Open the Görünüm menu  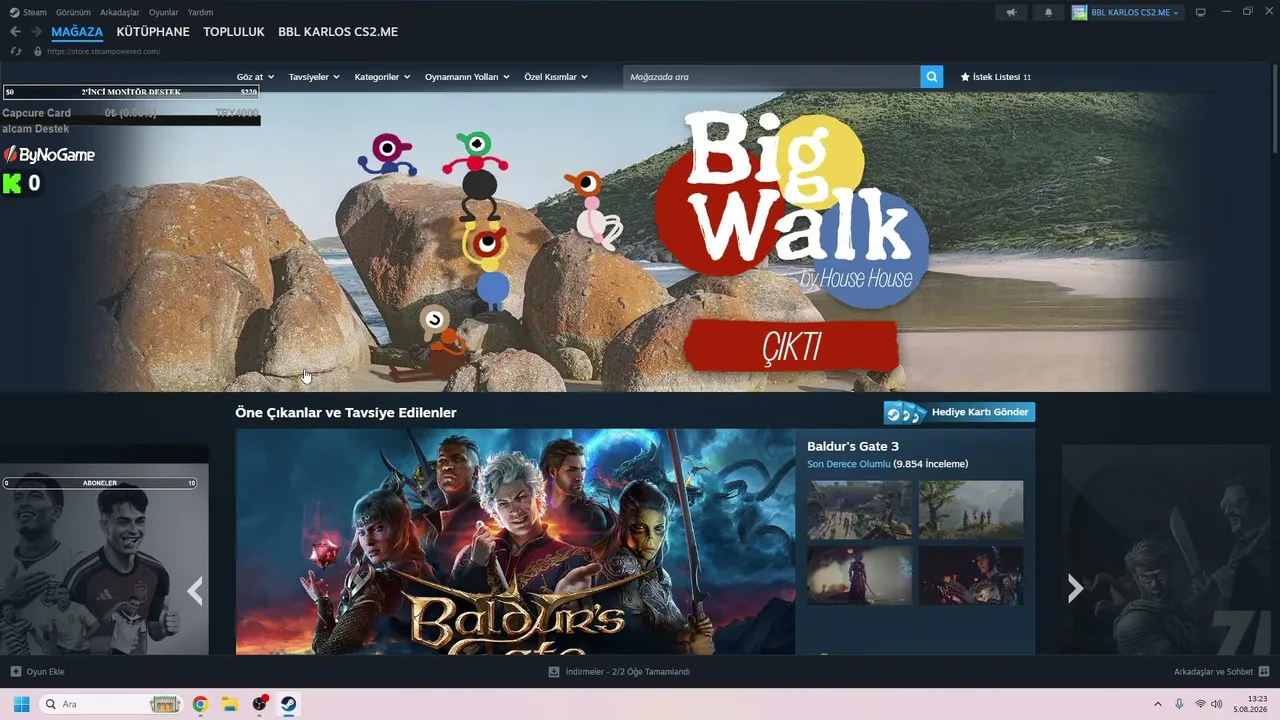click(x=73, y=12)
